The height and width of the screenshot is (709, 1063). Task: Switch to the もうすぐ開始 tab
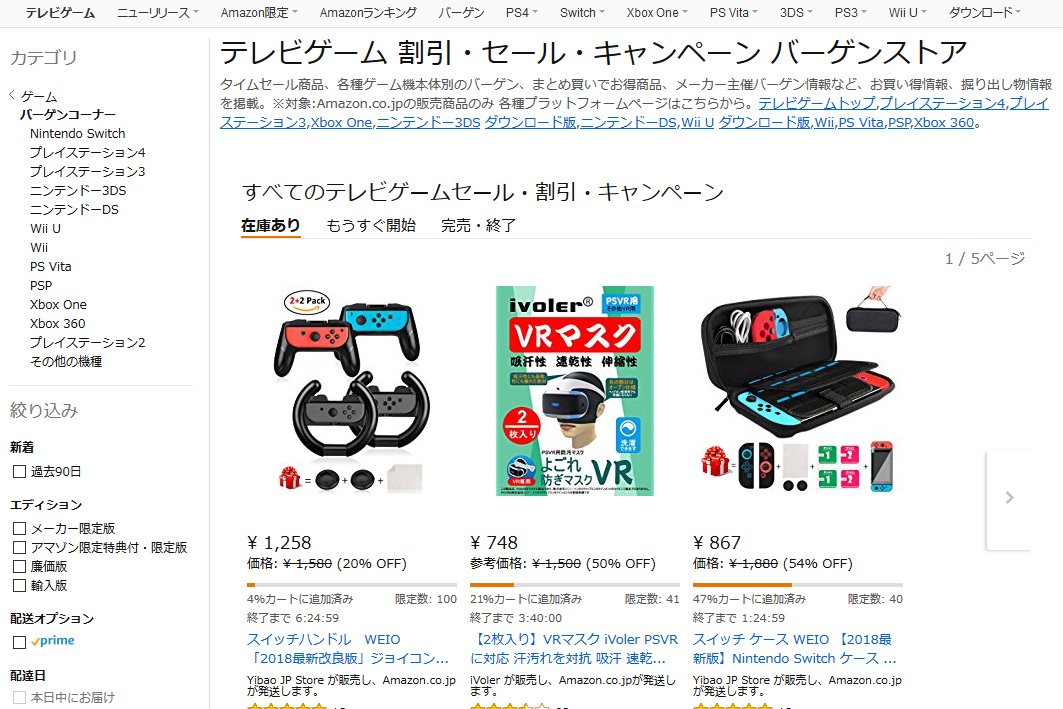click(x=371, y=225)
